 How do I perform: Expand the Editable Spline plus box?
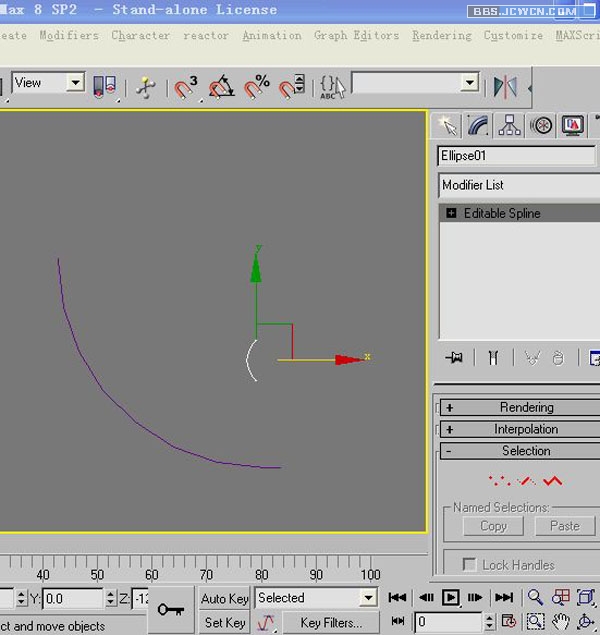tap(451, 213)
